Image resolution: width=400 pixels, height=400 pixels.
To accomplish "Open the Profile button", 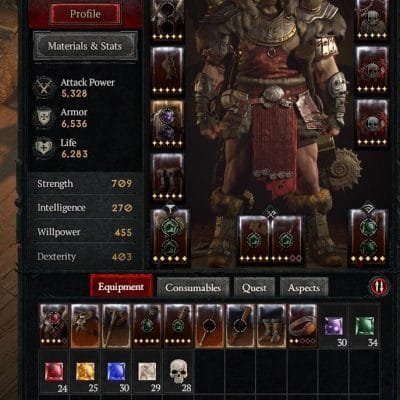I will pos(85,14).
